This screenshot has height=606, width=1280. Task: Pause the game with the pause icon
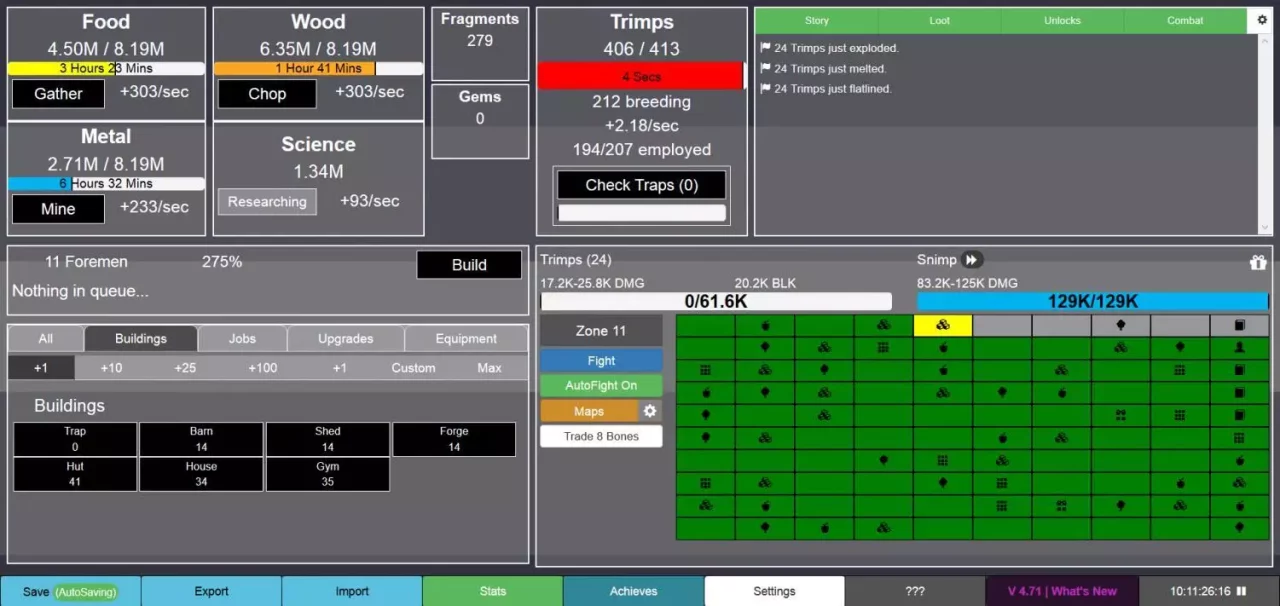pos(1243,591)
